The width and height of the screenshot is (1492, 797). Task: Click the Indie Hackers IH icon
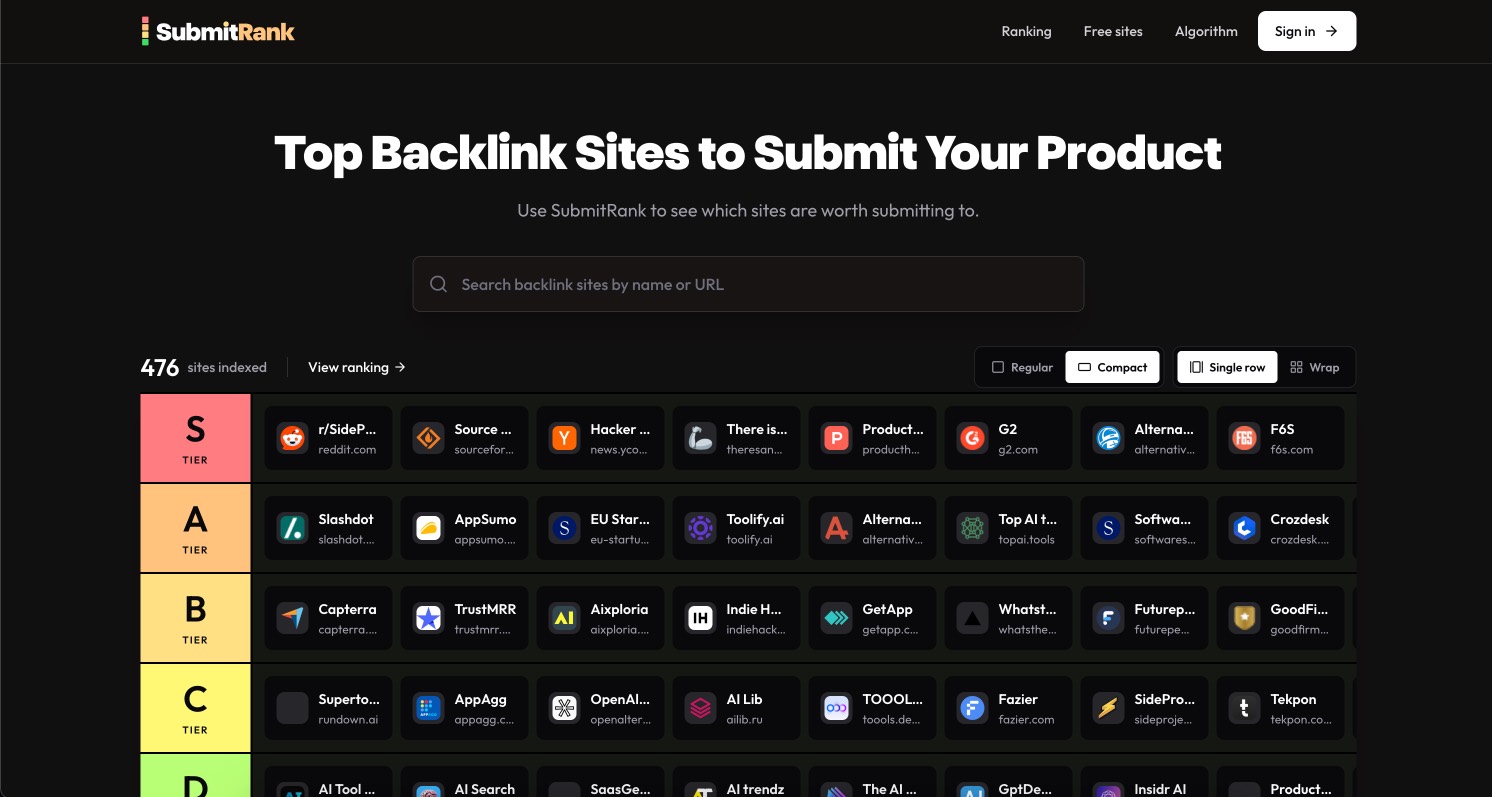pyautogui.click(x=701, y=618)
